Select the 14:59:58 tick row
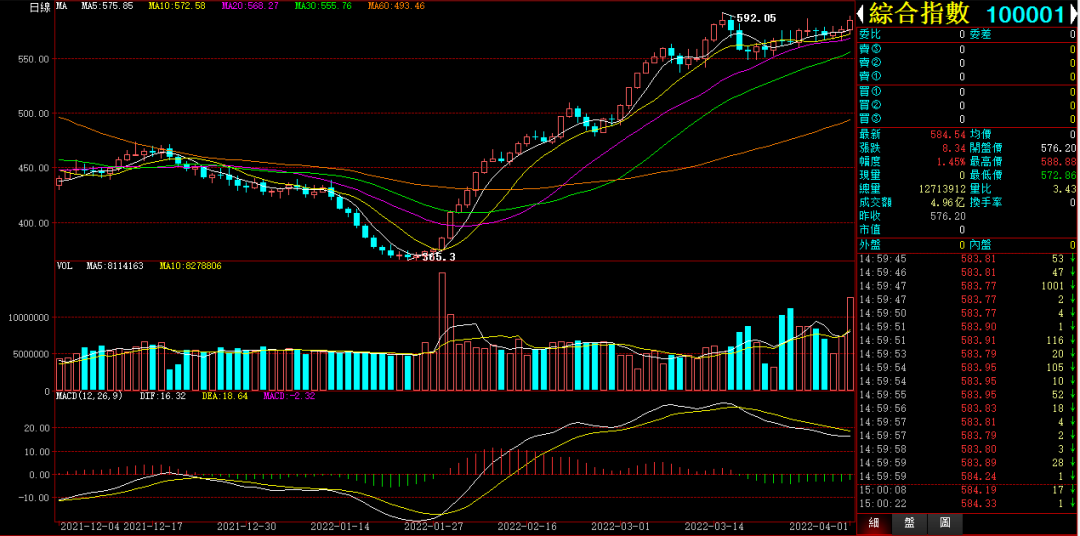 pos(967,449)
